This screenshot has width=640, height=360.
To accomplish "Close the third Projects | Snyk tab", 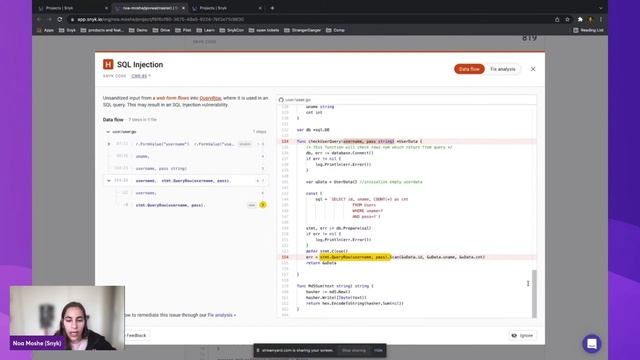I will pos(260,8).
